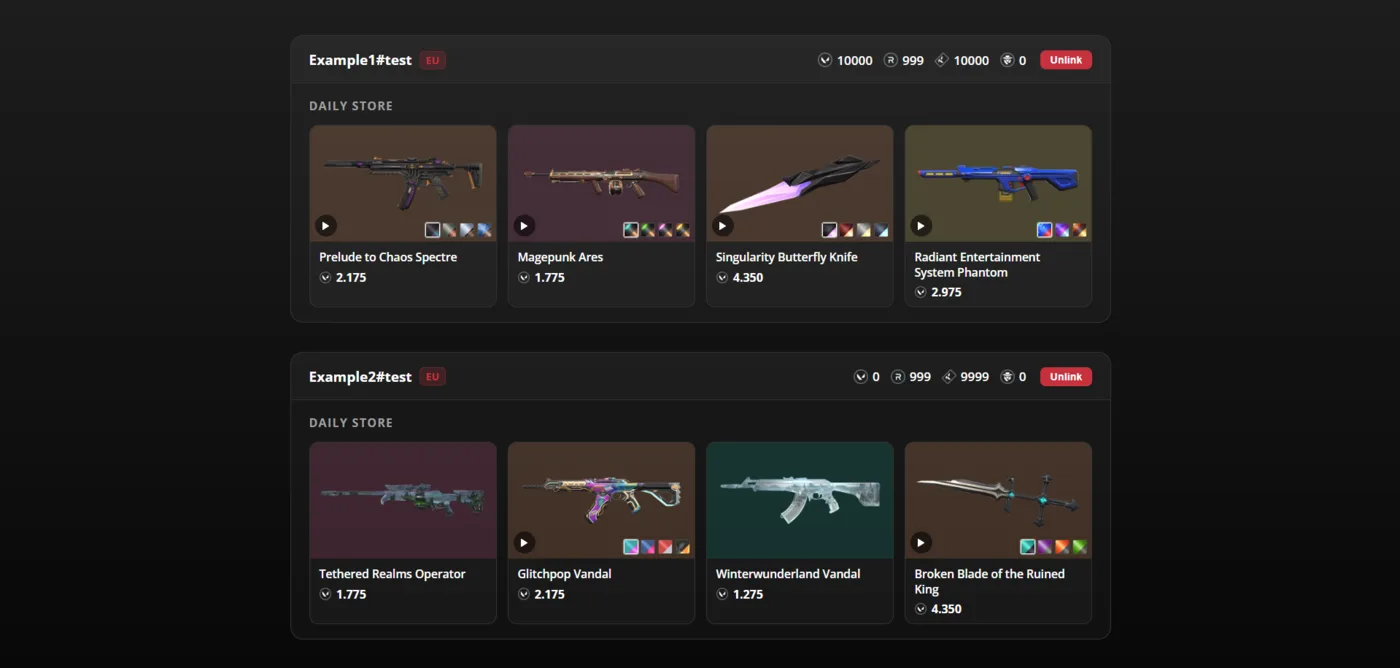Play the Magepunk Ares skin preview
Screen dimensions: 1400x668
524,226
